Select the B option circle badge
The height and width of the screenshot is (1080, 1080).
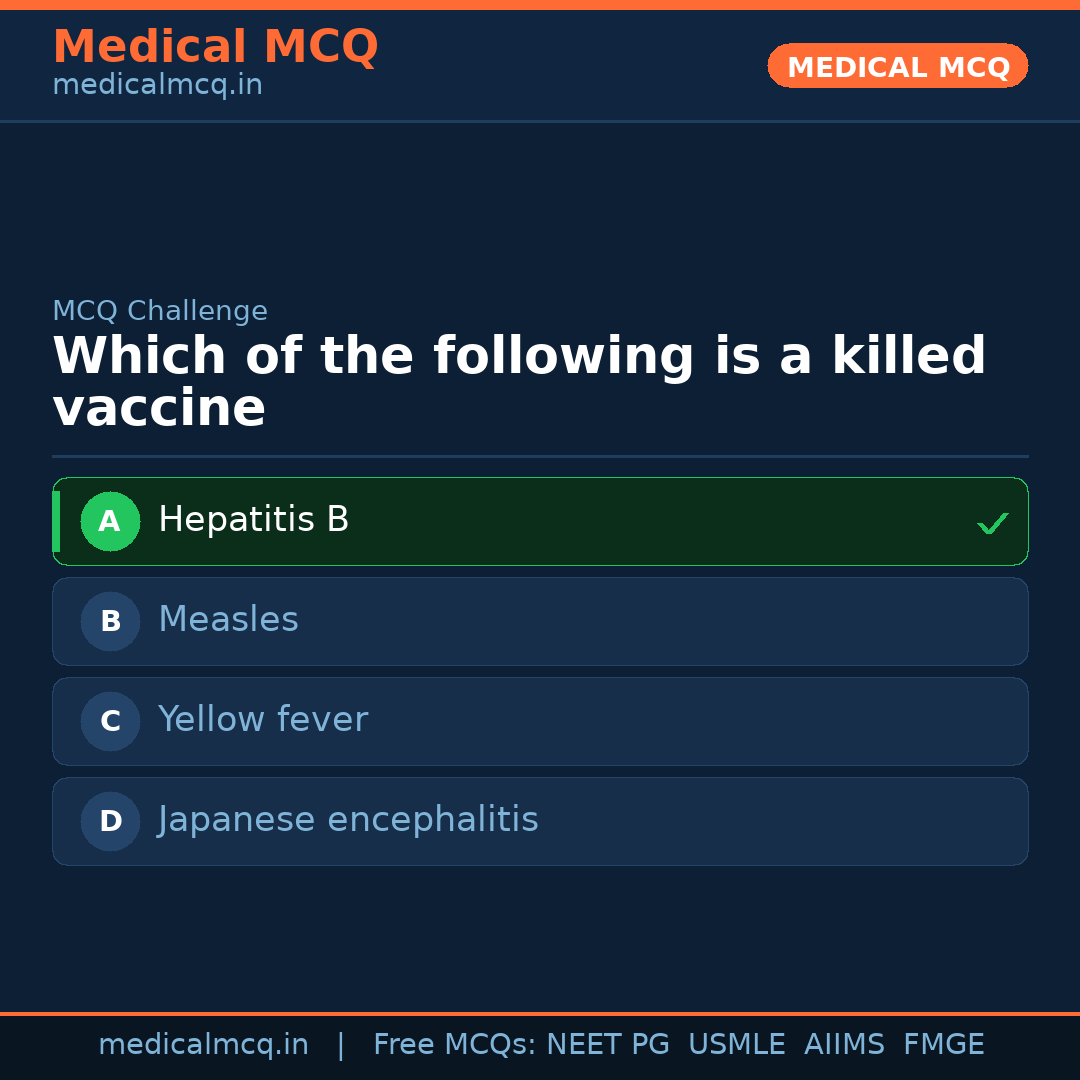[x=110, y=621]
